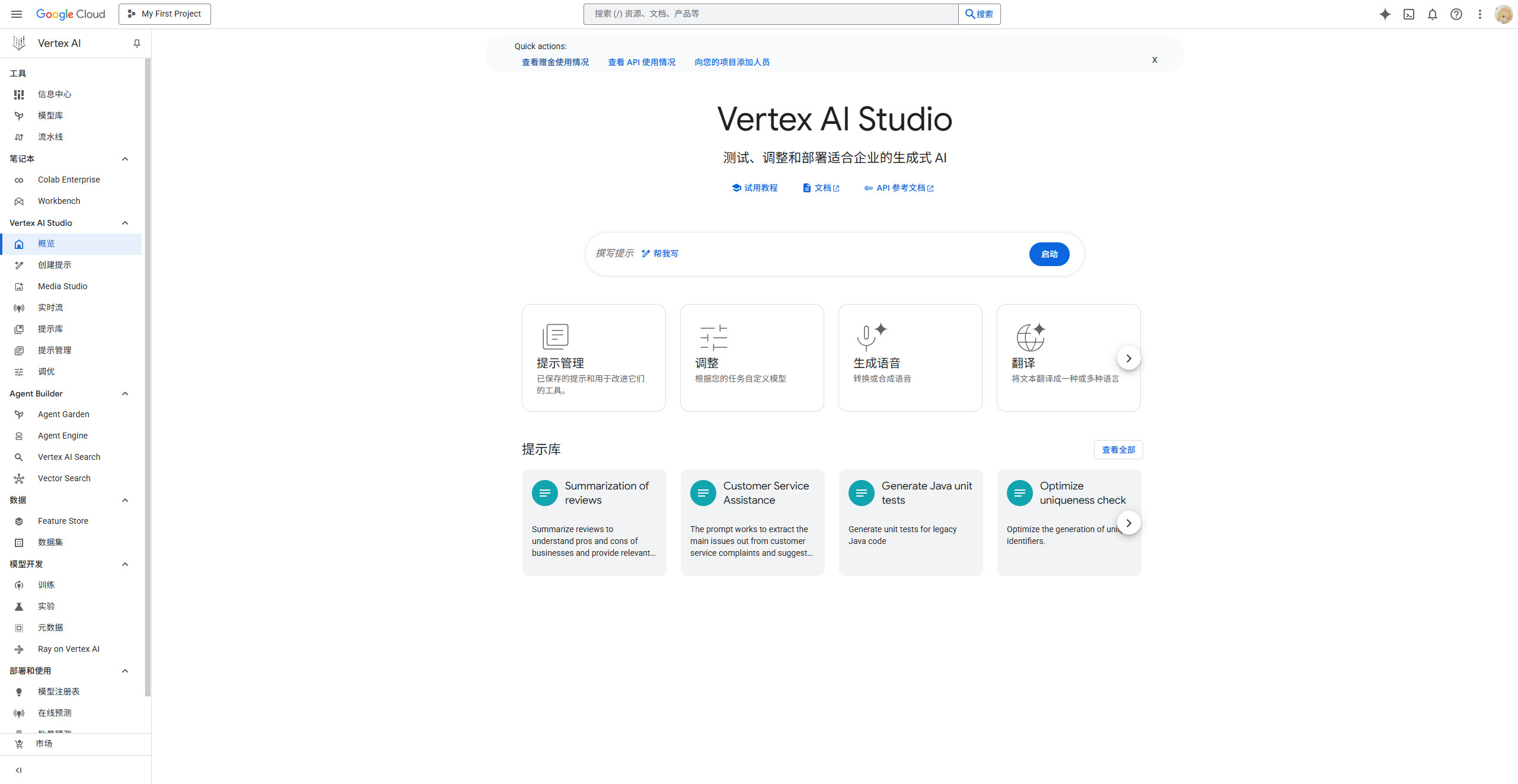Screen dimensions: 1518x784
Task: Open Colab Enterprise in sidebar
Action: 69,180
